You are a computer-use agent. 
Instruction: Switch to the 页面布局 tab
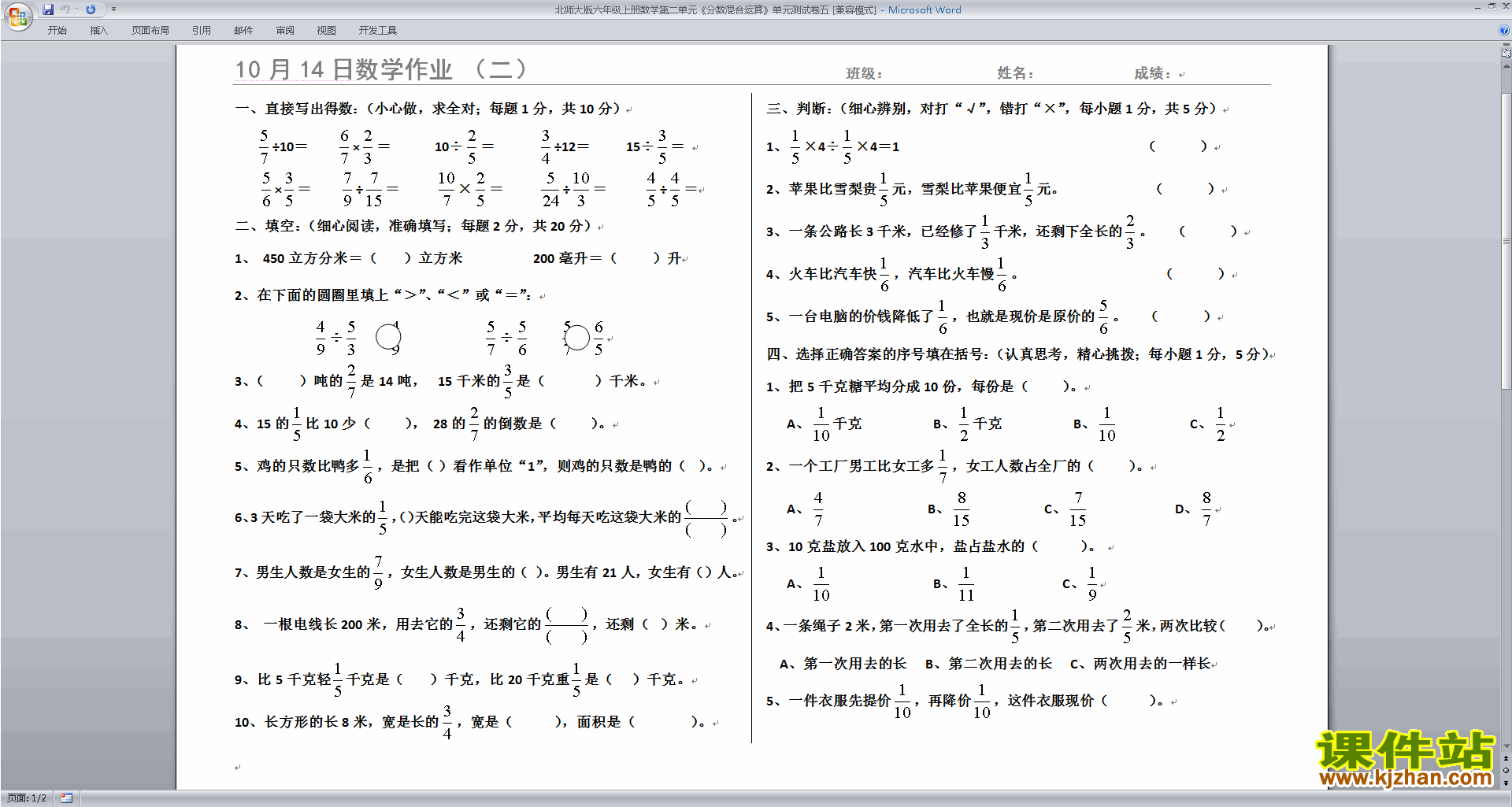click(150, 31)
